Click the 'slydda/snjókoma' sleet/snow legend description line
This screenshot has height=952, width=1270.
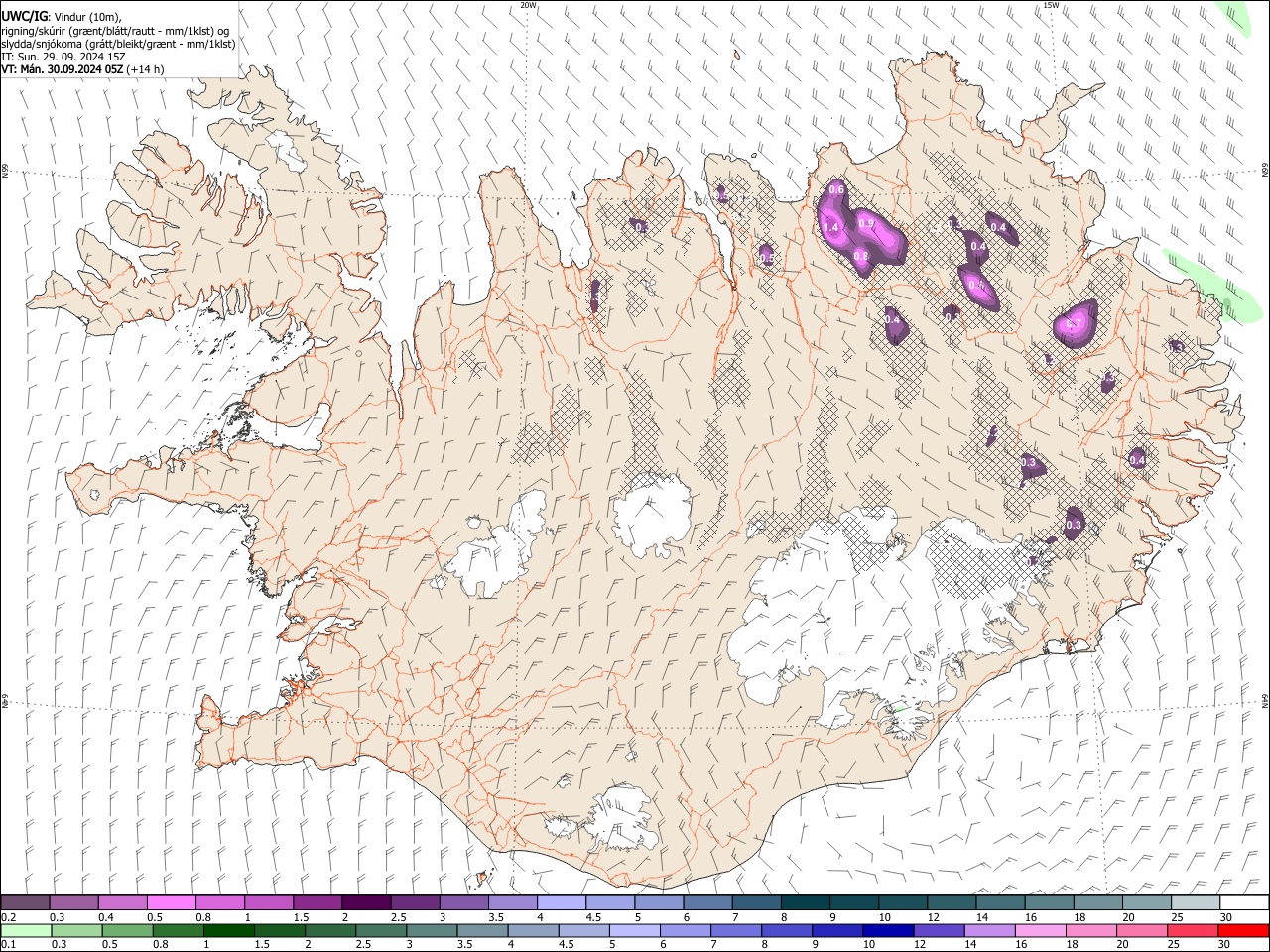coord(118,44)
